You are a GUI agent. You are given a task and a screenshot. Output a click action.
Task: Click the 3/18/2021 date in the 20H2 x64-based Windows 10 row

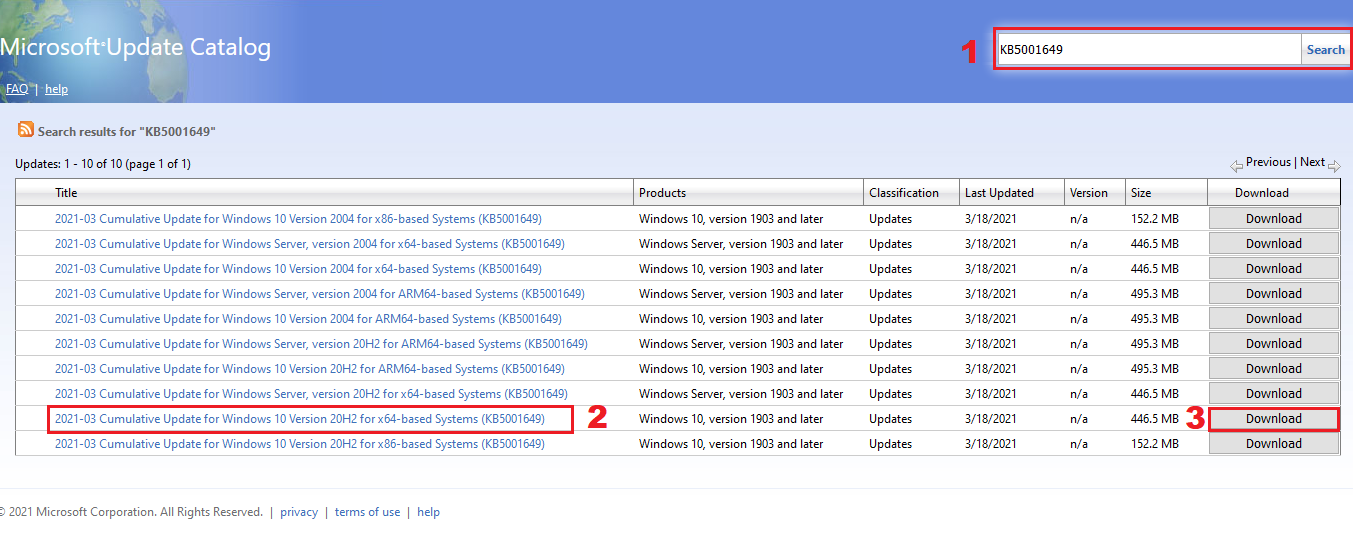[x=990, y=419]
